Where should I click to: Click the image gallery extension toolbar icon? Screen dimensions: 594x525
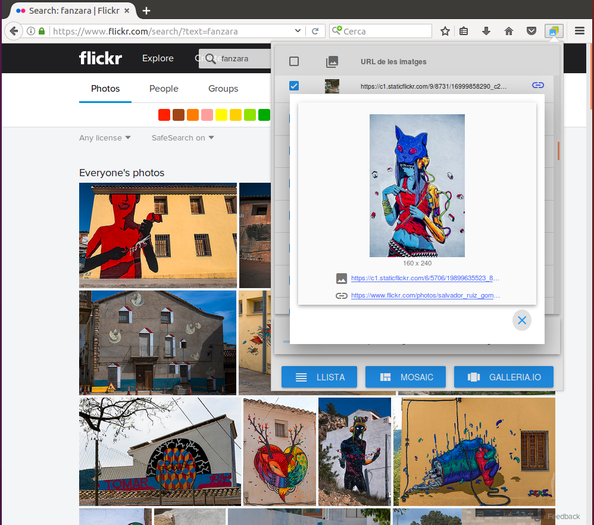pyautogui.click(x=553, y=31)
